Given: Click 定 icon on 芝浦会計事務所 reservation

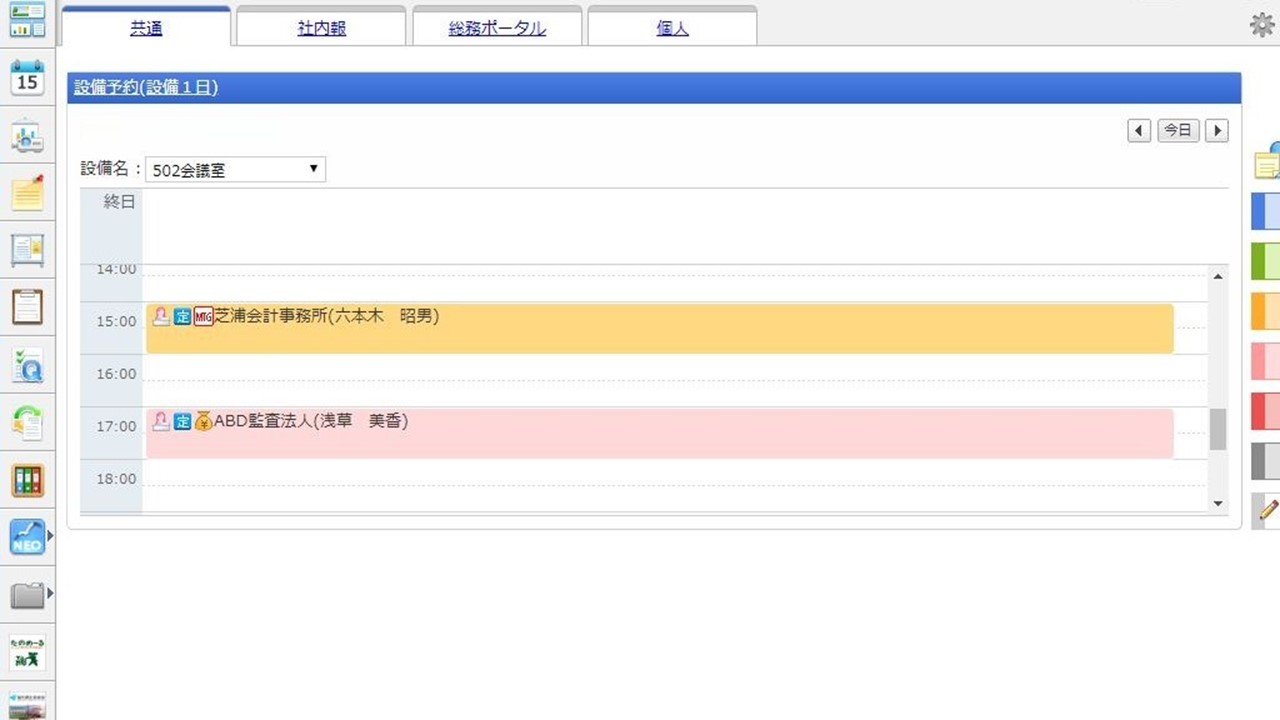Looking at the screenshot, I should (182, 317).
